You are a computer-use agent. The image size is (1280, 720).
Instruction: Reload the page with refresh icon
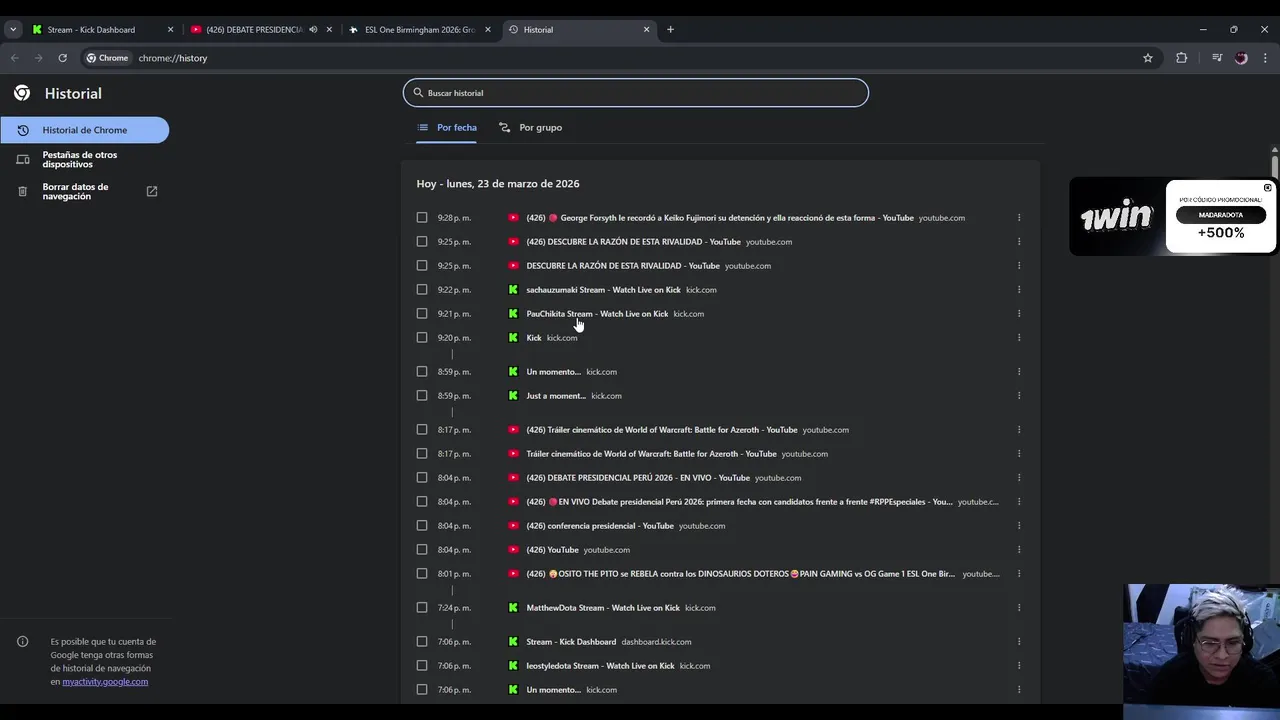click(x=62, y=58)
